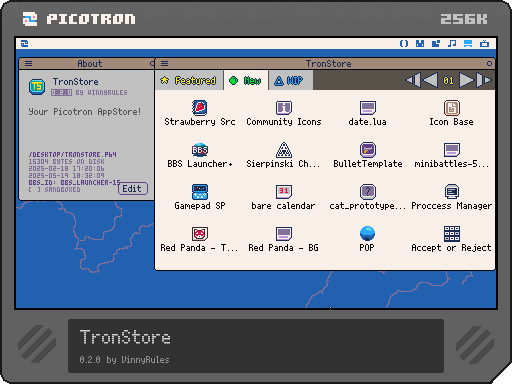The width and height of the screenshot is (512, 384).
Task: Open the Accept or Reject grid icon
Action: (452, 234)
